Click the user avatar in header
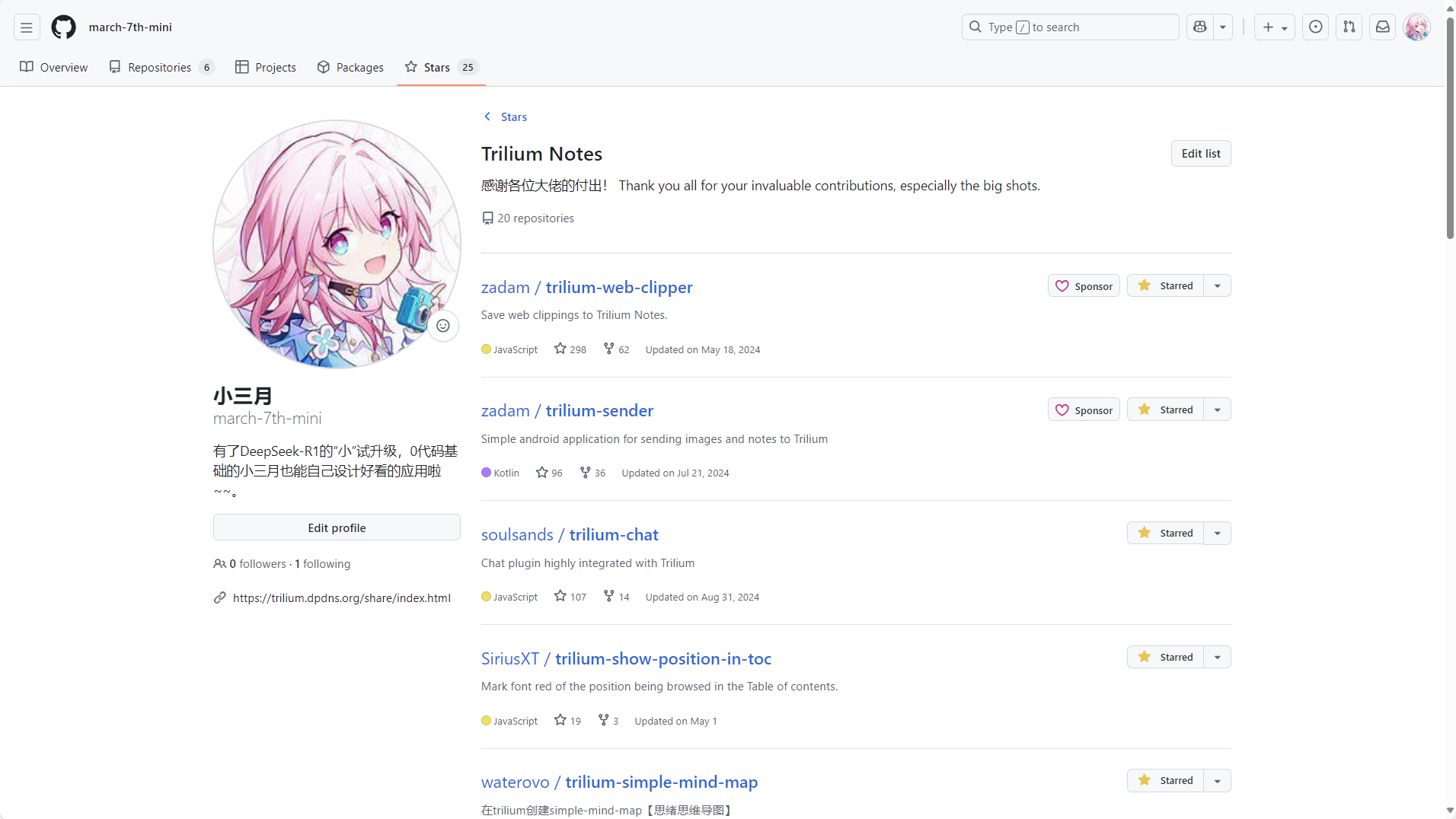The height and width of the screenshot is (819, 1456). click(1416, 27)
